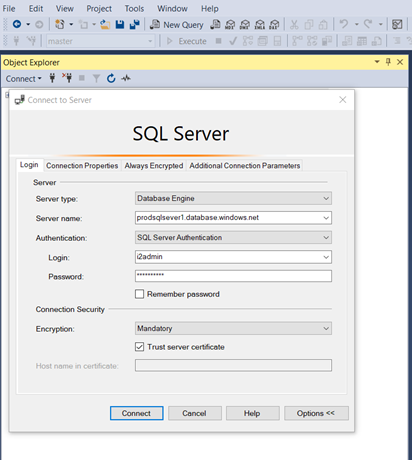Open the Undo history dropdown arrow

tap(356, 24)
